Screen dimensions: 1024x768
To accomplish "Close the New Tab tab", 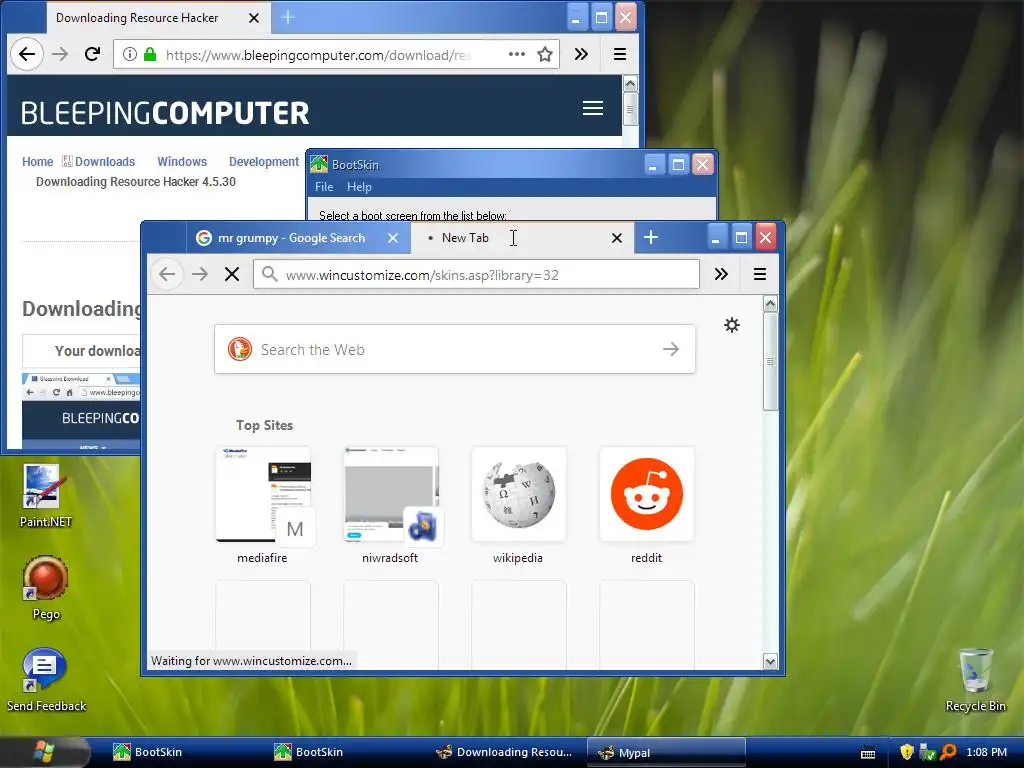I will (616, 238).
